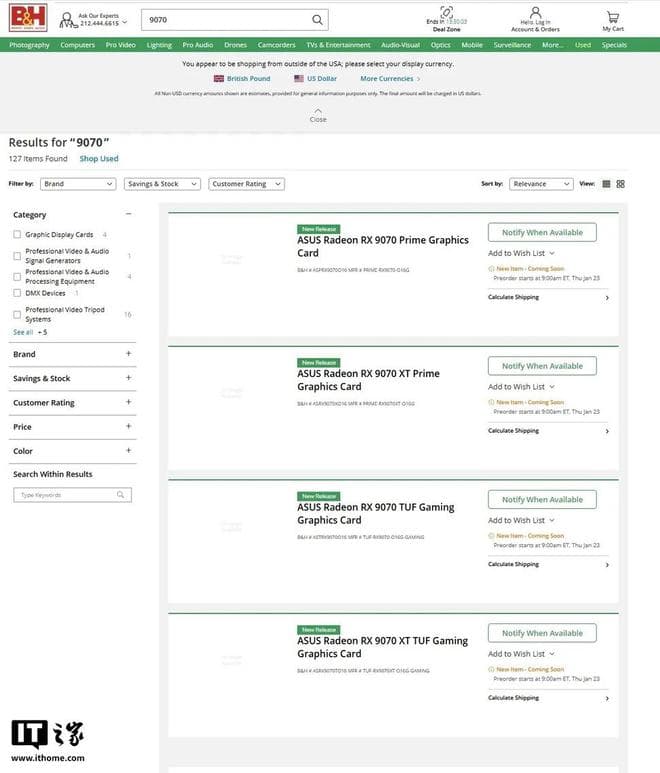Check the DMX Devices filter
This screenshot has width=660, height=773.
pos(17,293)
